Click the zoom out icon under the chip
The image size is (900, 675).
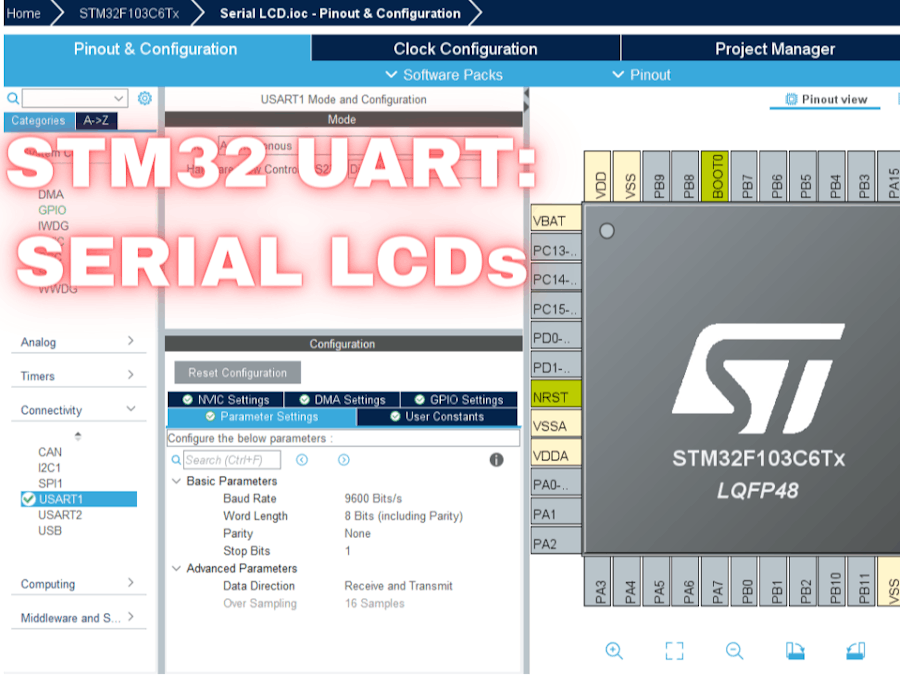click(x=734, y=650)
